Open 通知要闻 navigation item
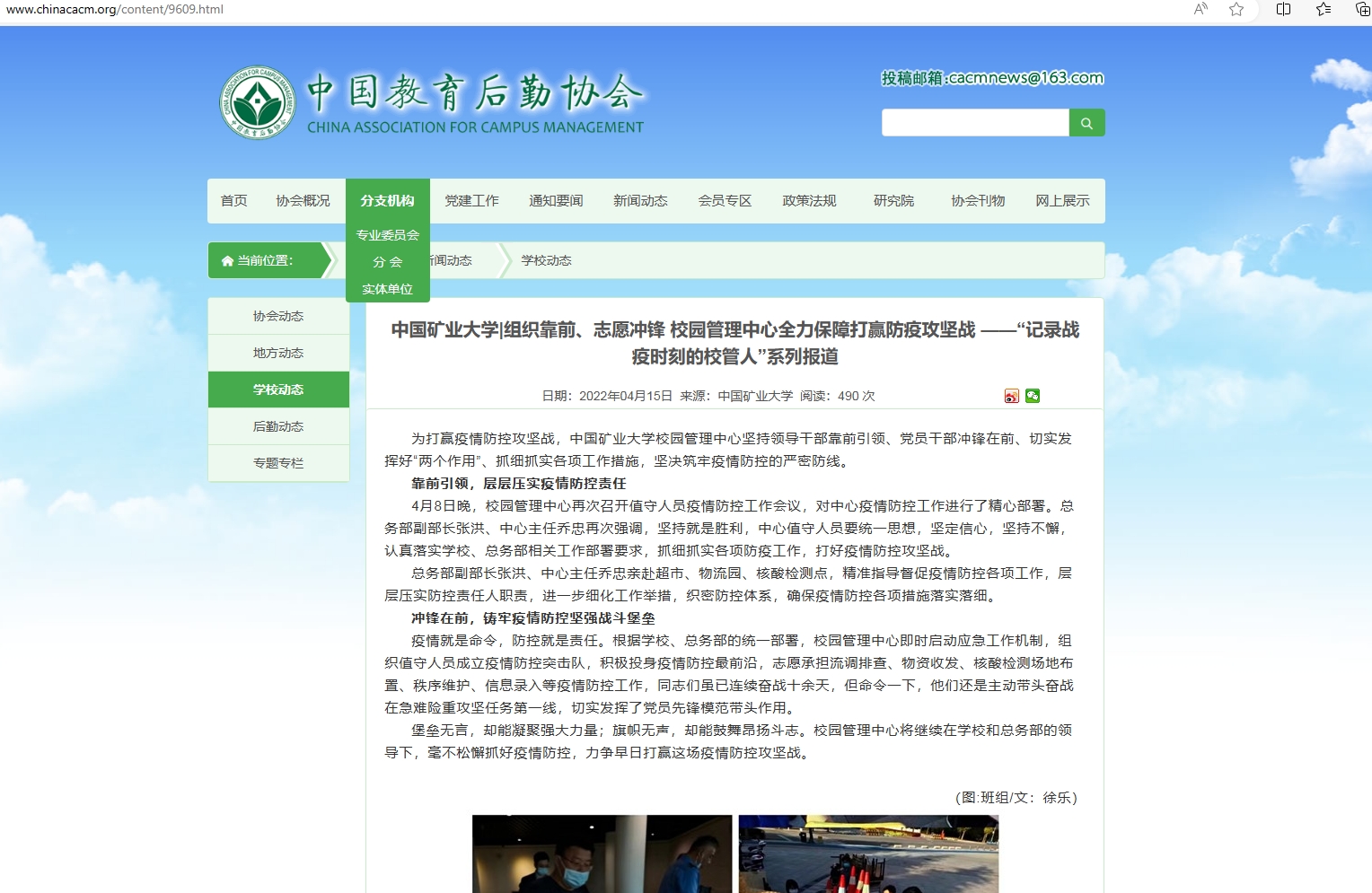 tap(557, 201)
